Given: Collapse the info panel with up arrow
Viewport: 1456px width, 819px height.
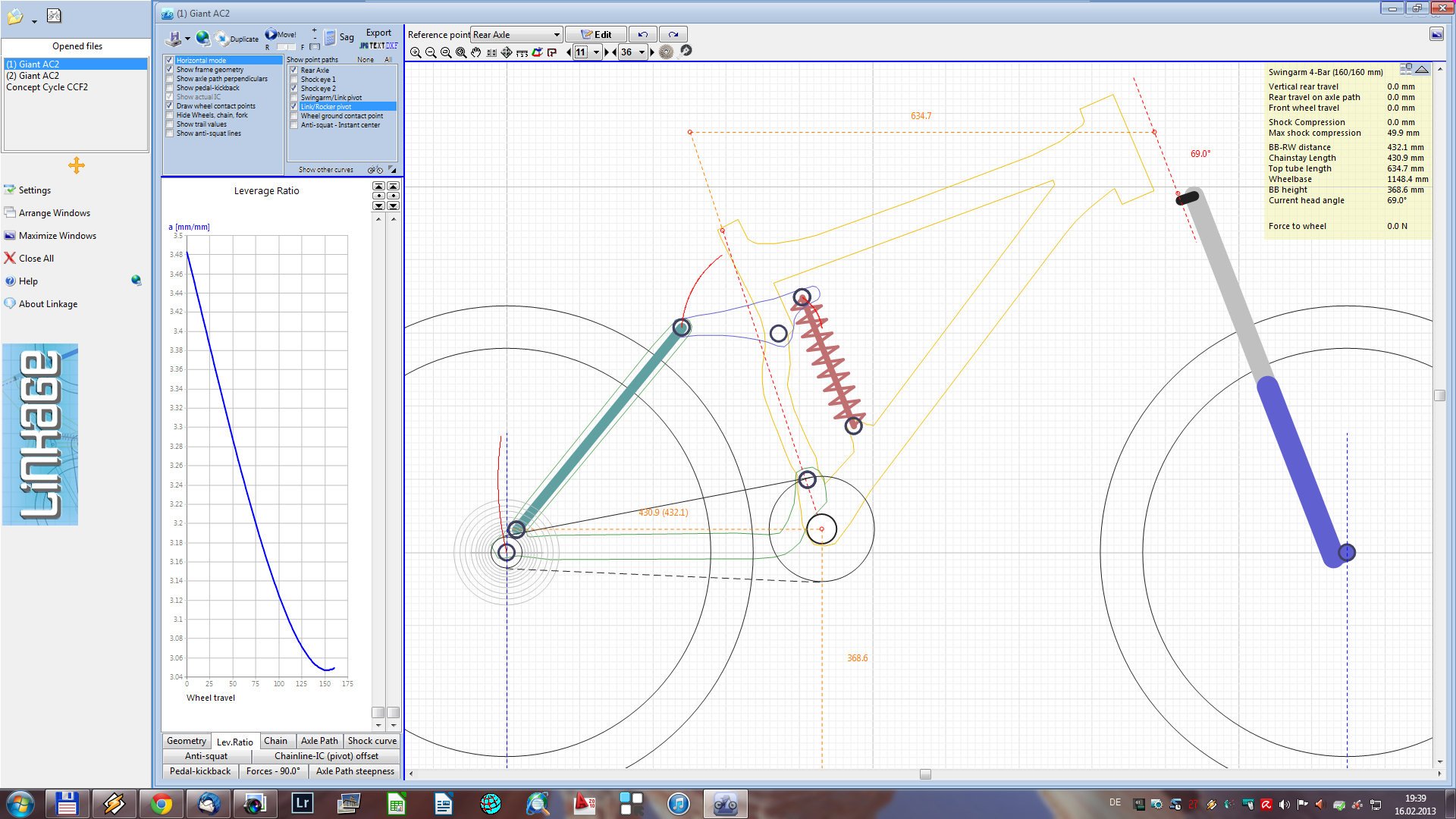Looking at the screenshot, I should pyautogui.click(x=1422, y=69).
